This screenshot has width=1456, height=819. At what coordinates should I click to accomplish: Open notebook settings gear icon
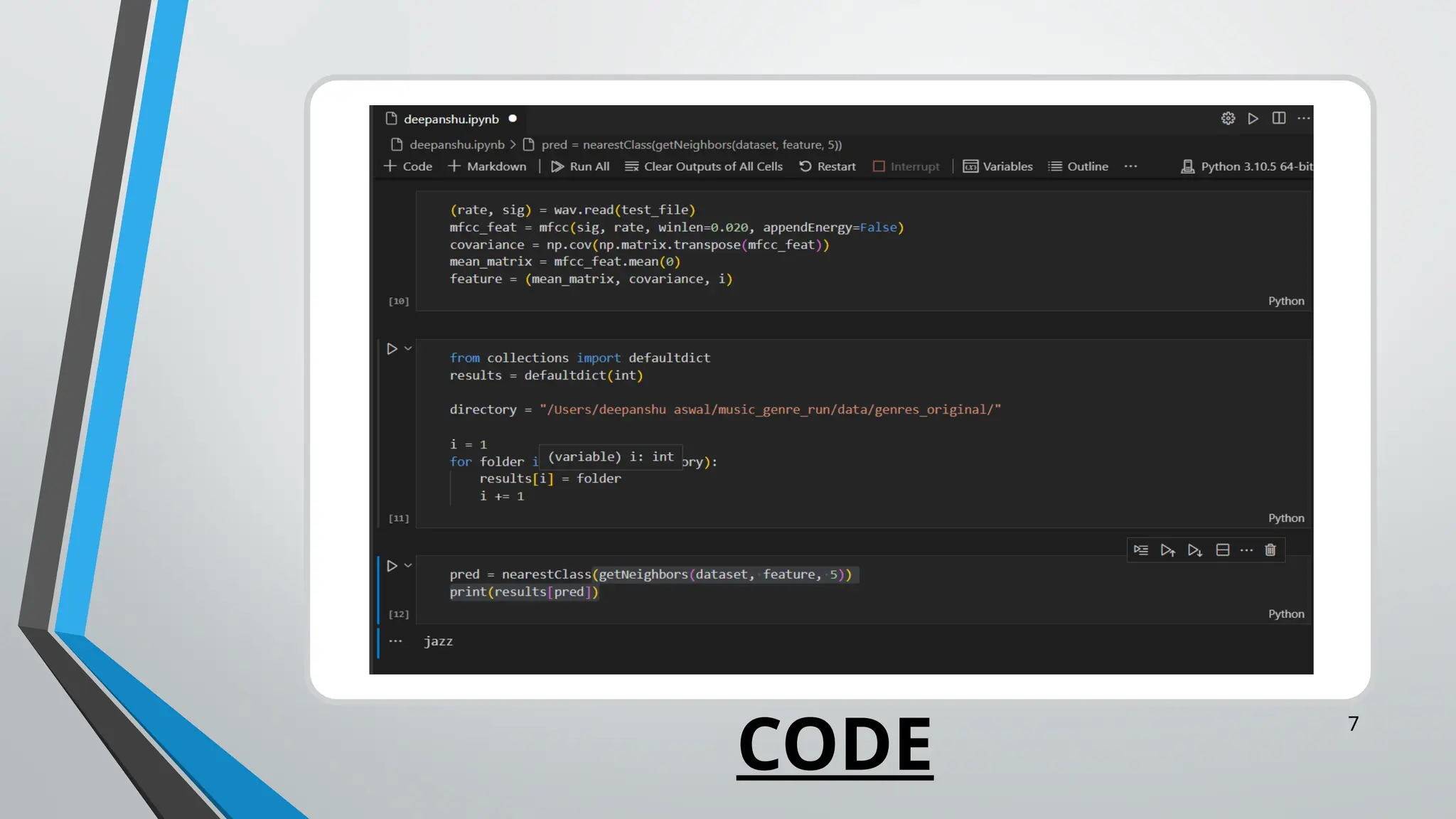(x=1228, y=118)
